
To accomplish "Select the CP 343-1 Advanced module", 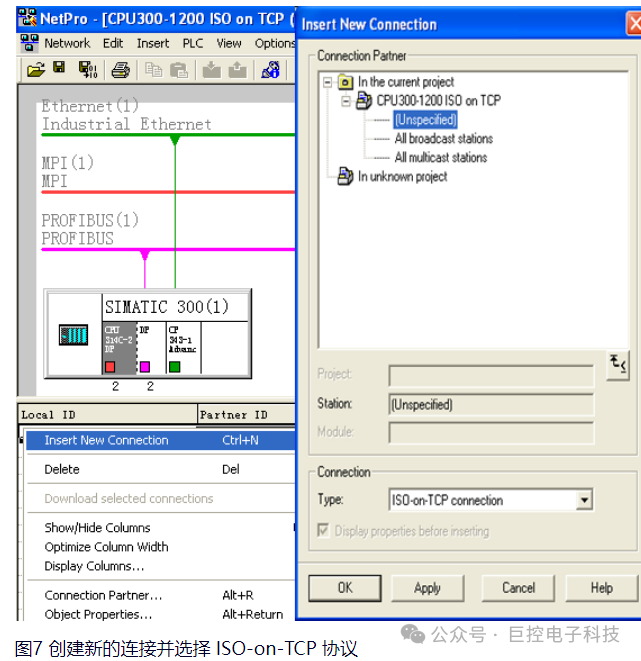I will [183, 348].
